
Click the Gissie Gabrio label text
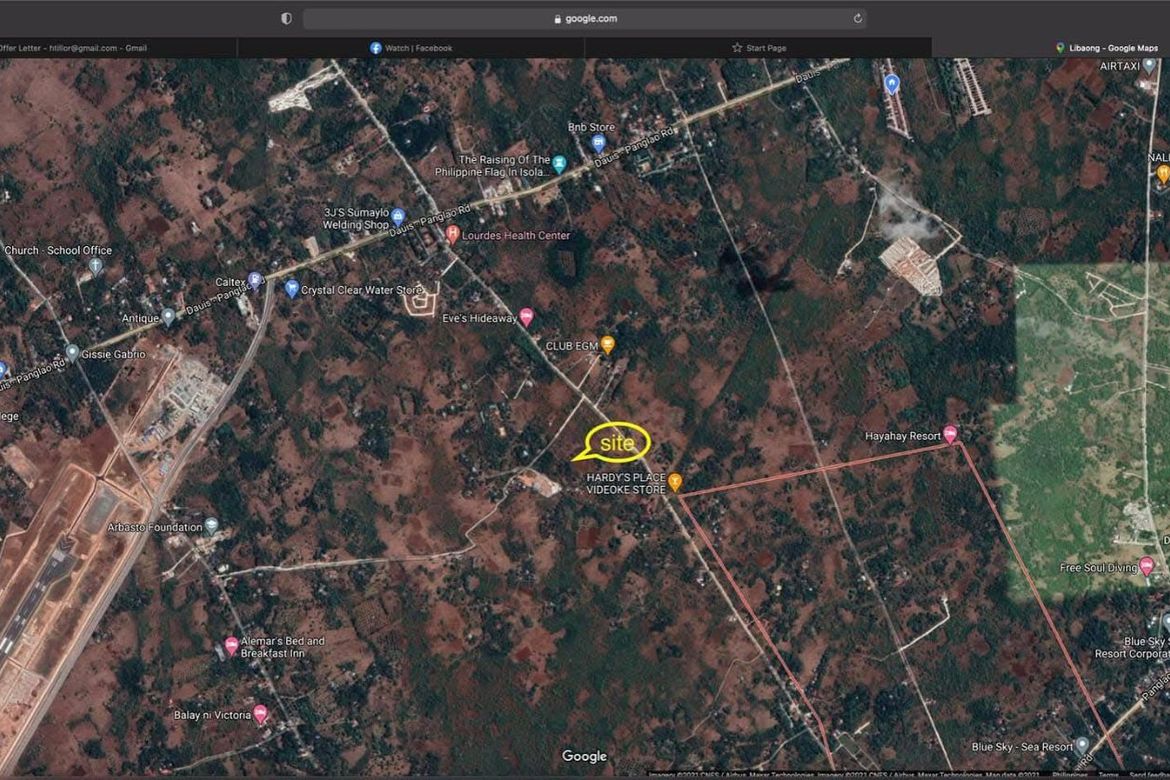tap(113, 355)
